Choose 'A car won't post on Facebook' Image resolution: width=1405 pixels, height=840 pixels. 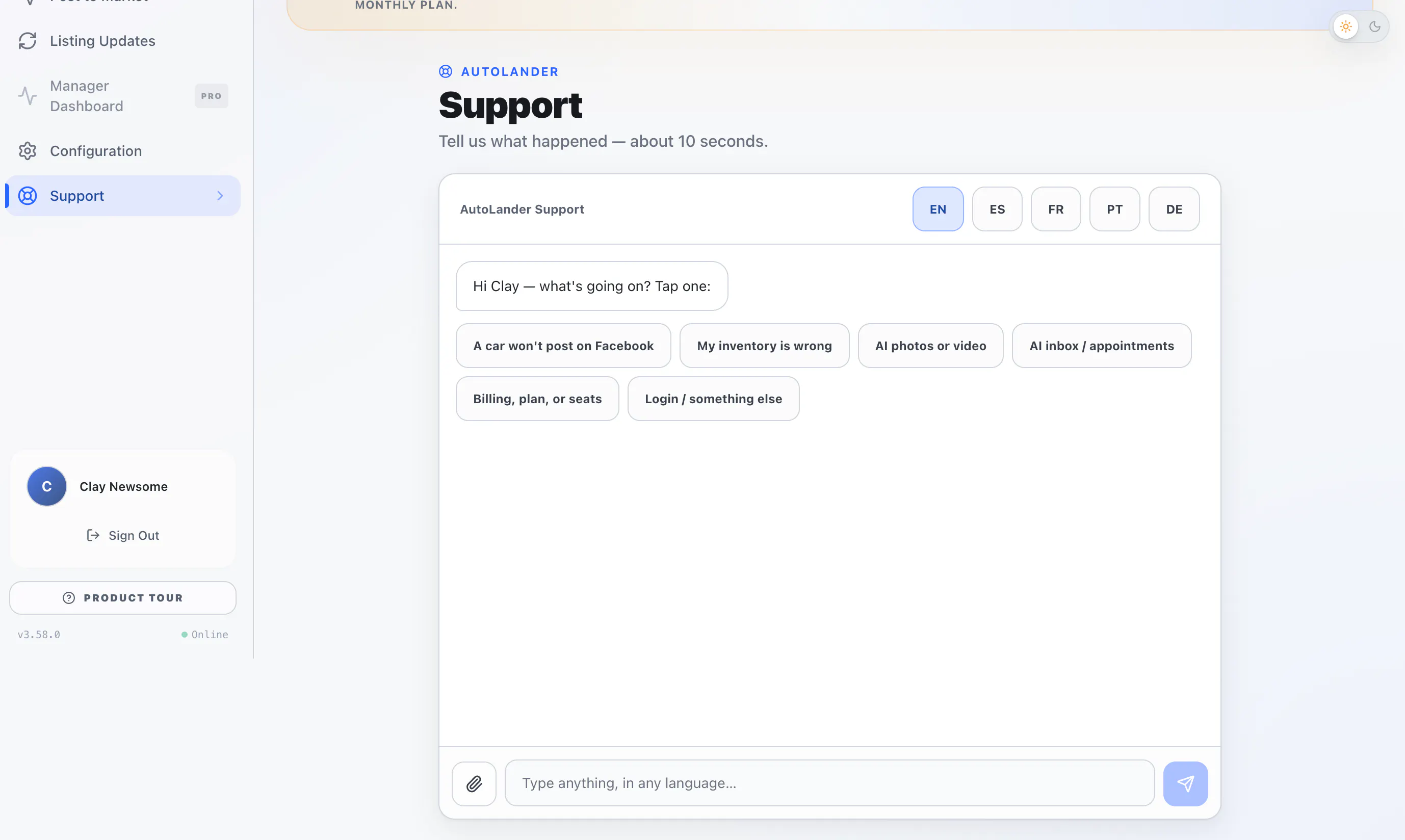pos(563,345)
